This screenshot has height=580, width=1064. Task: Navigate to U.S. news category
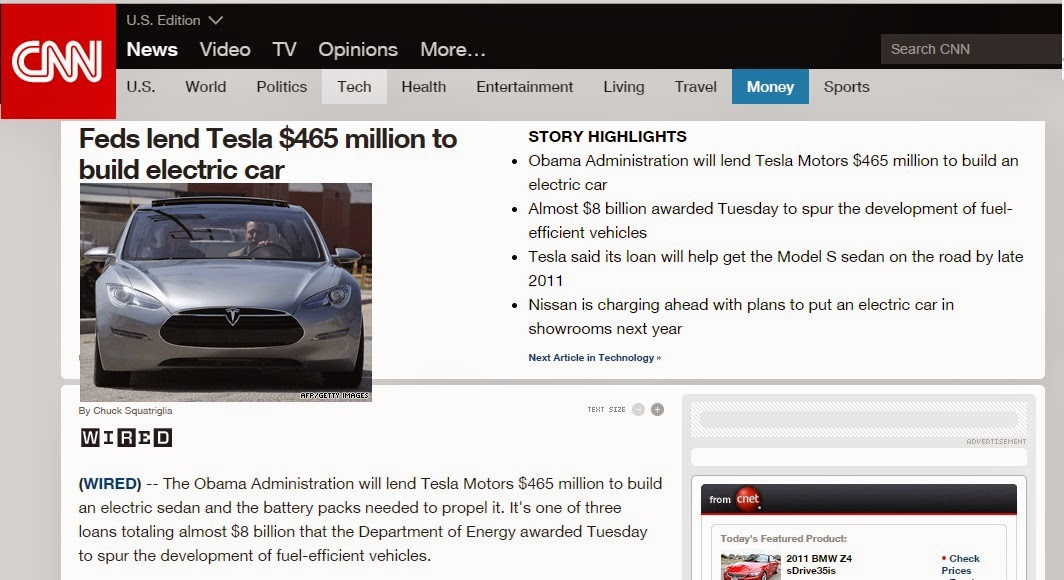click(140, 87)
